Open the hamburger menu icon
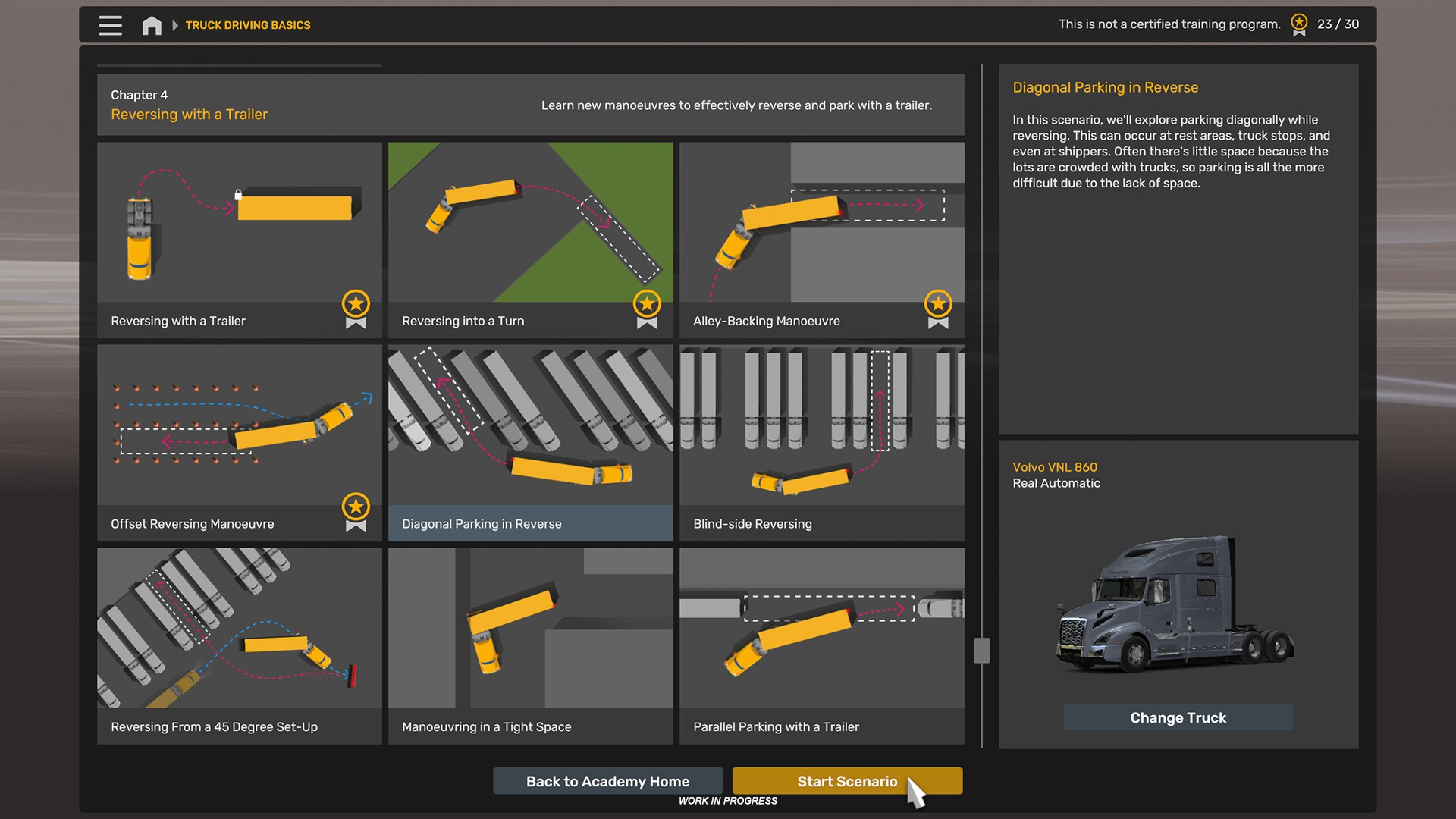Image resolution: width=1456 pixels, height=819 pixels. pyautogui.click(x=110, y=25)
